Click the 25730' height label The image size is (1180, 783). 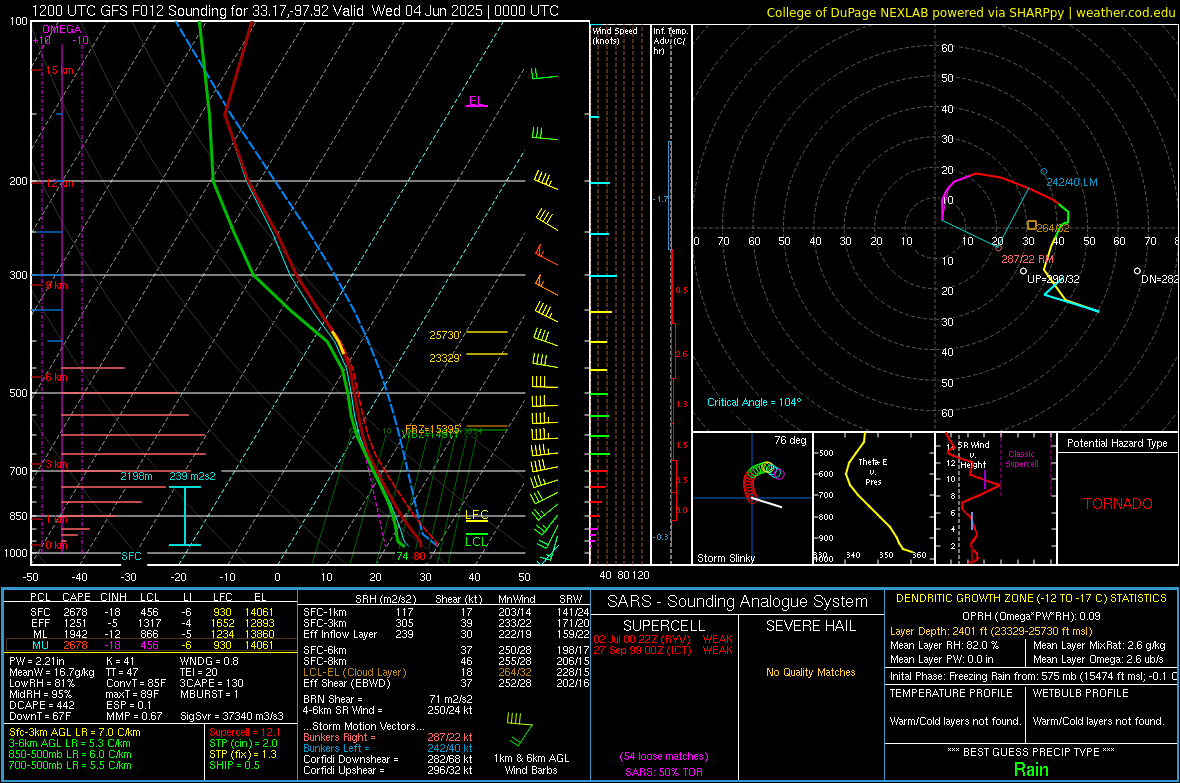point(445,335)
